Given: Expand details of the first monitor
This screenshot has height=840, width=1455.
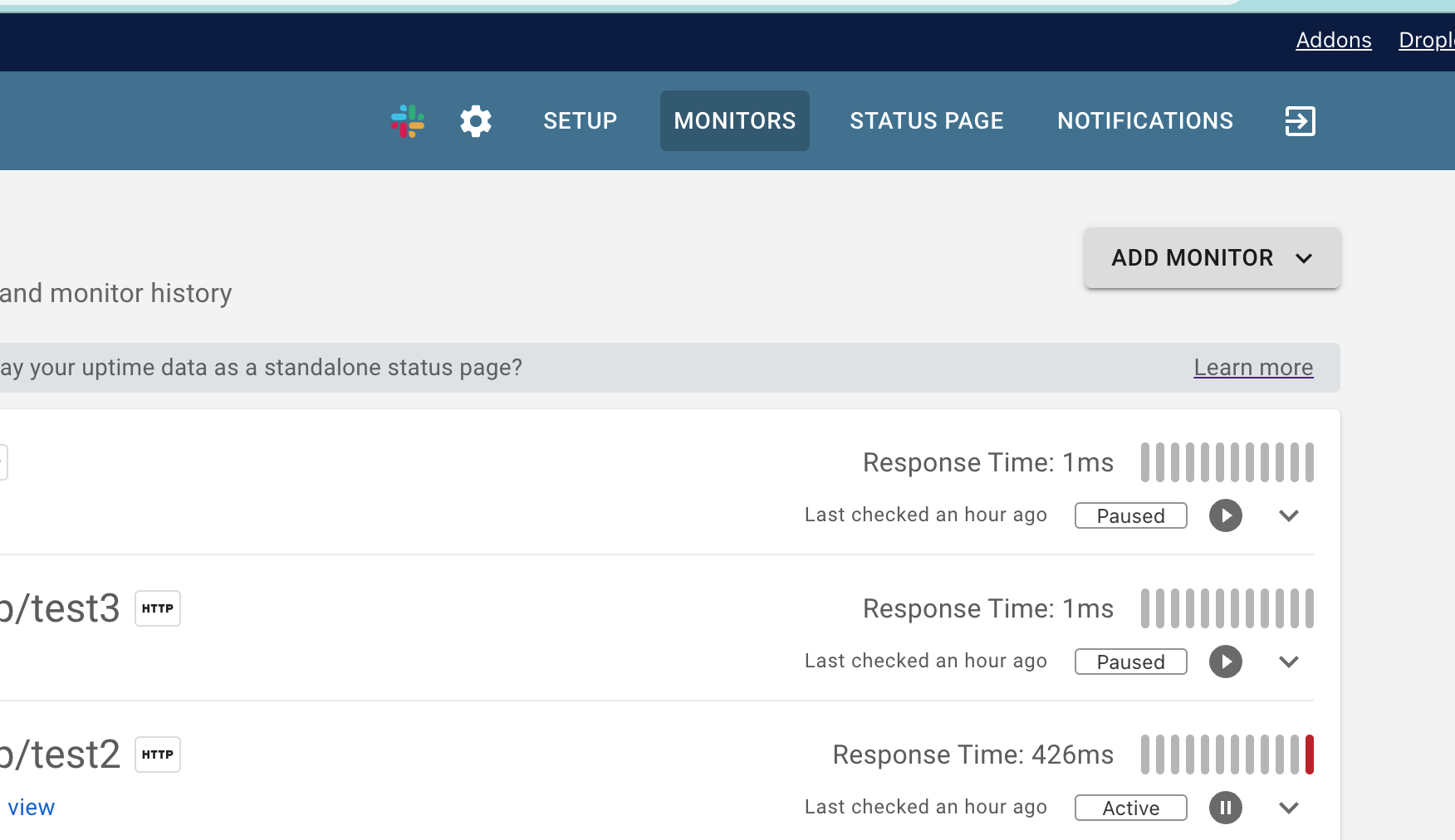Looking at the screenshot, I should click(x=1289, y=515).
